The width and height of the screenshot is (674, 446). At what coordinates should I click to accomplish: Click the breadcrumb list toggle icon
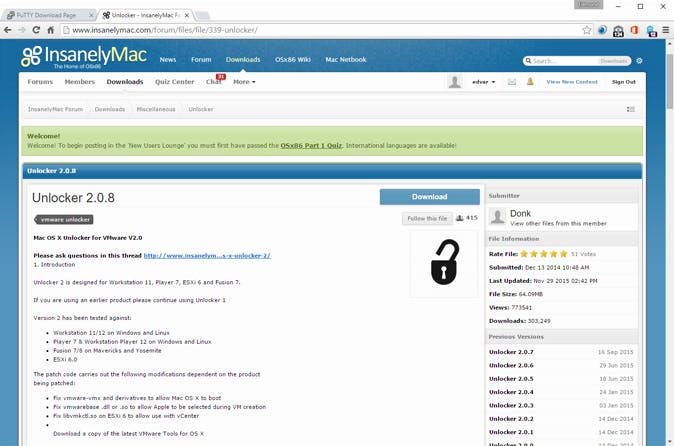(x=631, y=109)
